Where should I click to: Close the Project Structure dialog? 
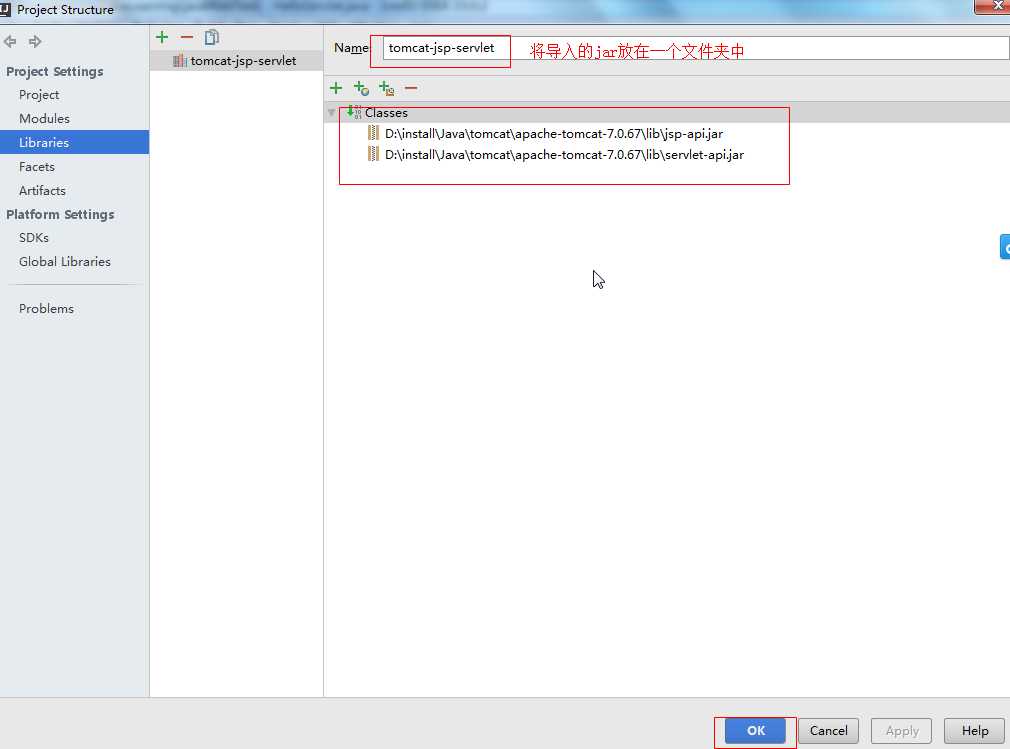(x=995, y=6)
